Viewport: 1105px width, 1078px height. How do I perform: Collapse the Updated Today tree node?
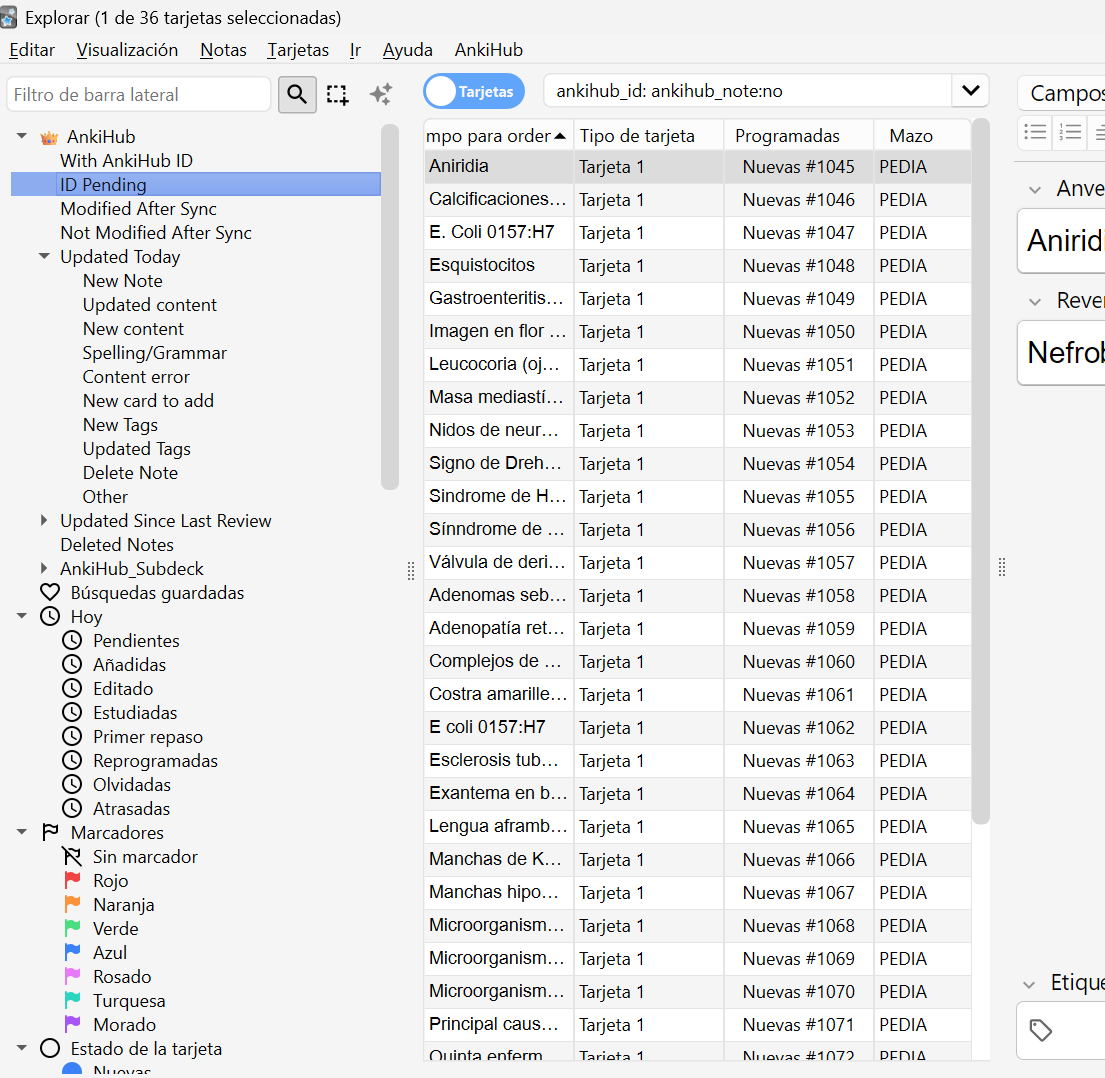click(44, 256)
